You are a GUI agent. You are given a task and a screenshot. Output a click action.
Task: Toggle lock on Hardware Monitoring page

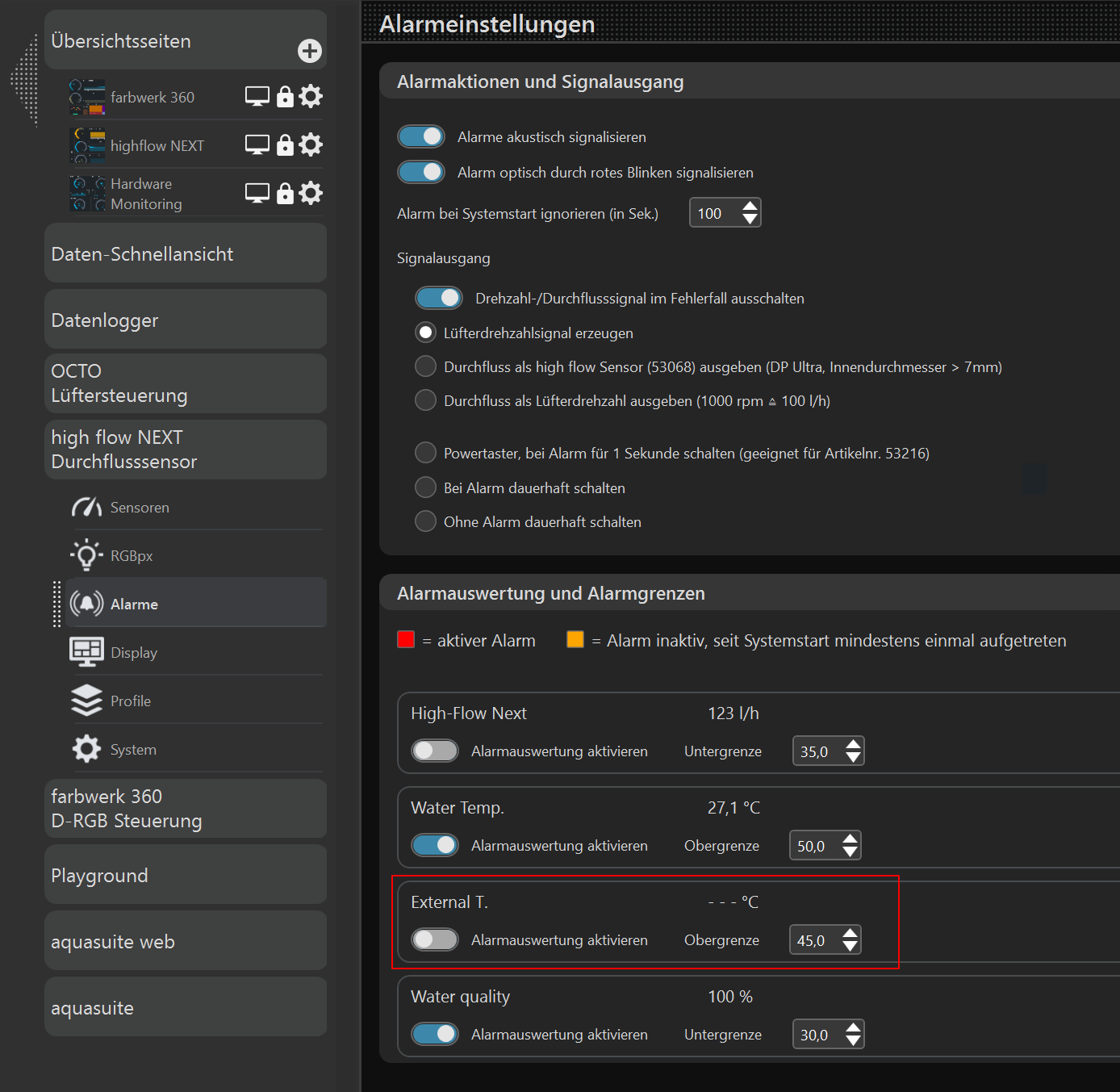tap(285, 194)
